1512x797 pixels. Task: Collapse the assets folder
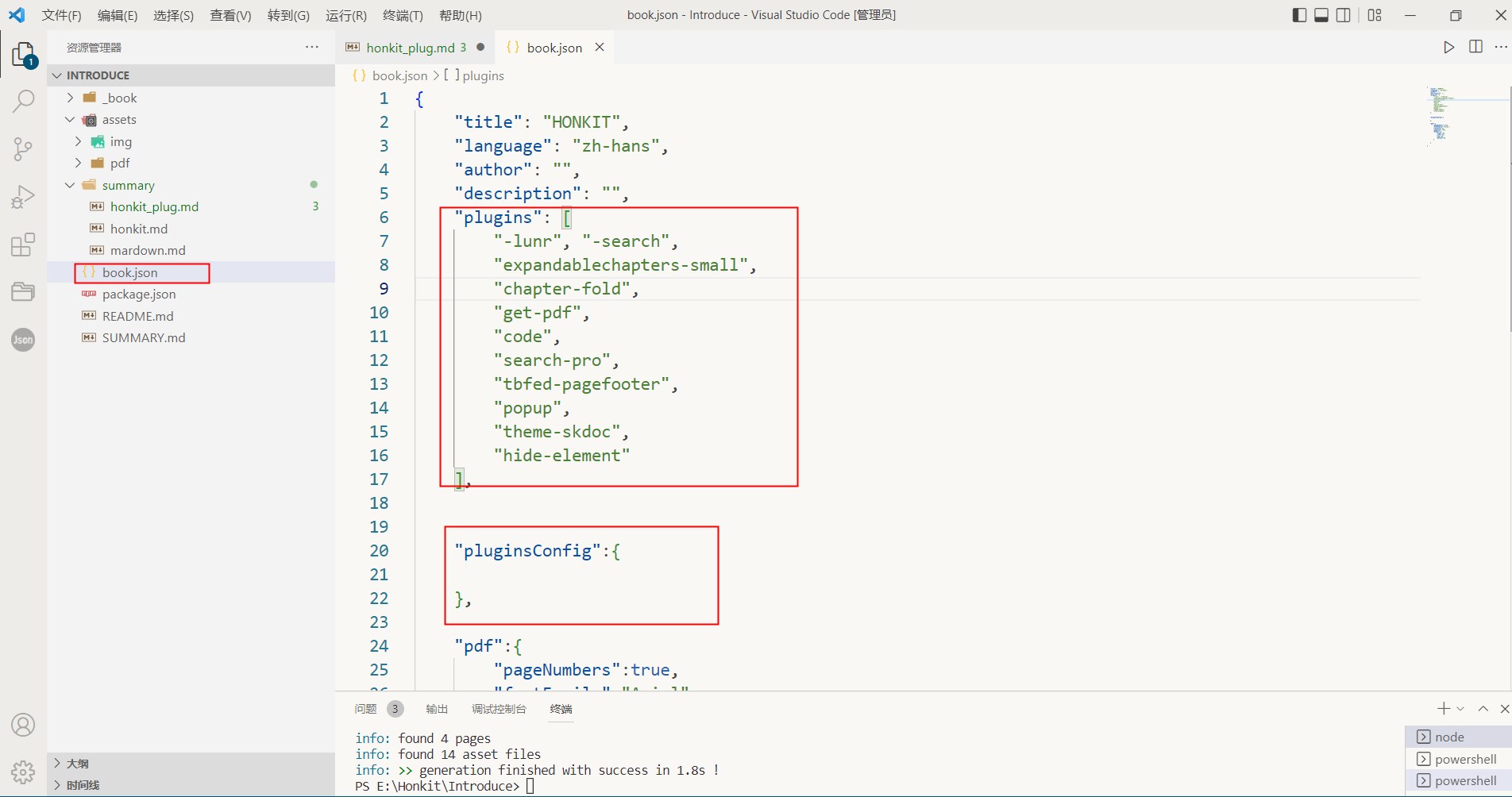(x=70, y=120)
